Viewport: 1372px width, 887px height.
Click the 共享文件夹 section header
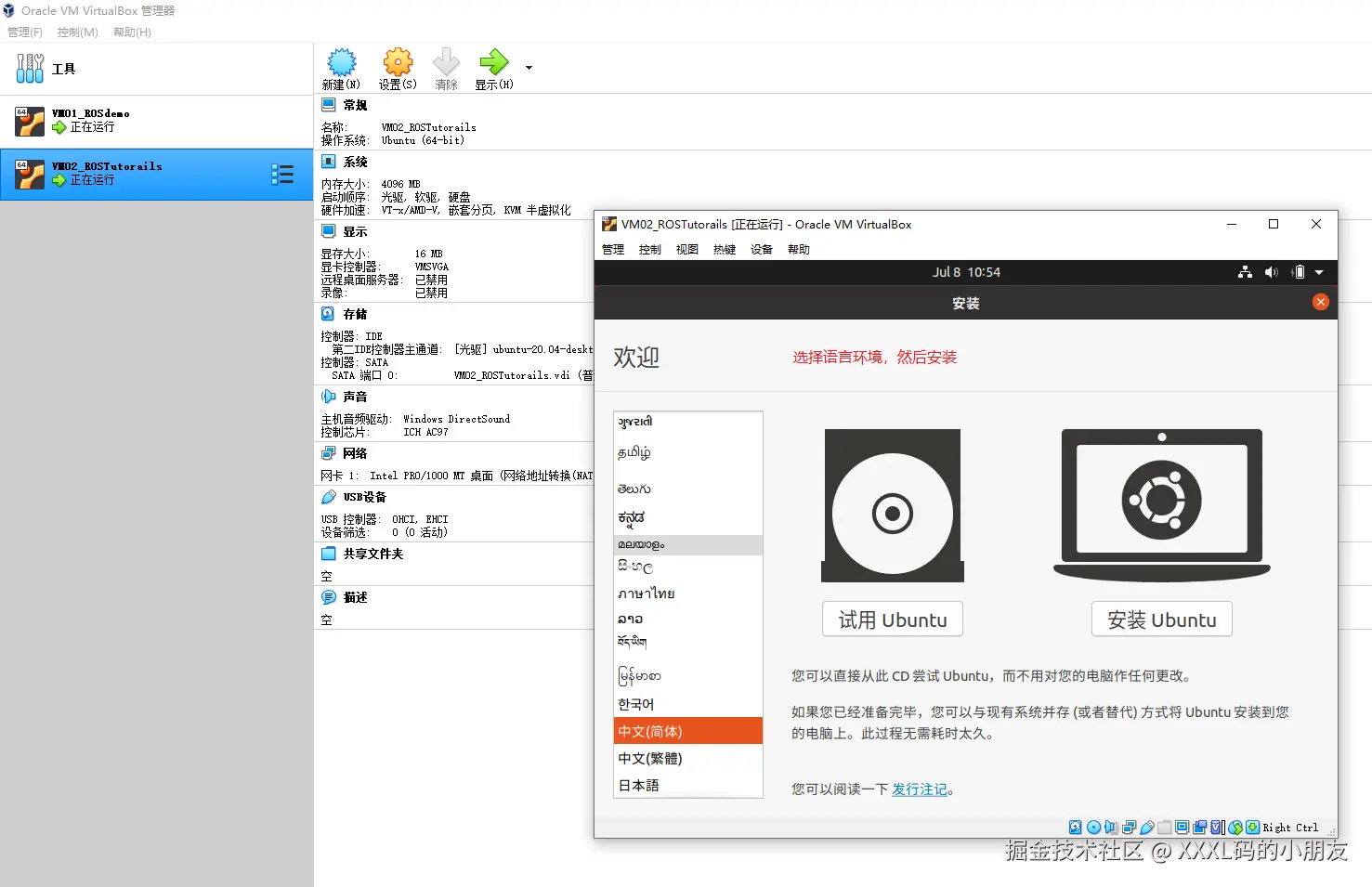372,554
